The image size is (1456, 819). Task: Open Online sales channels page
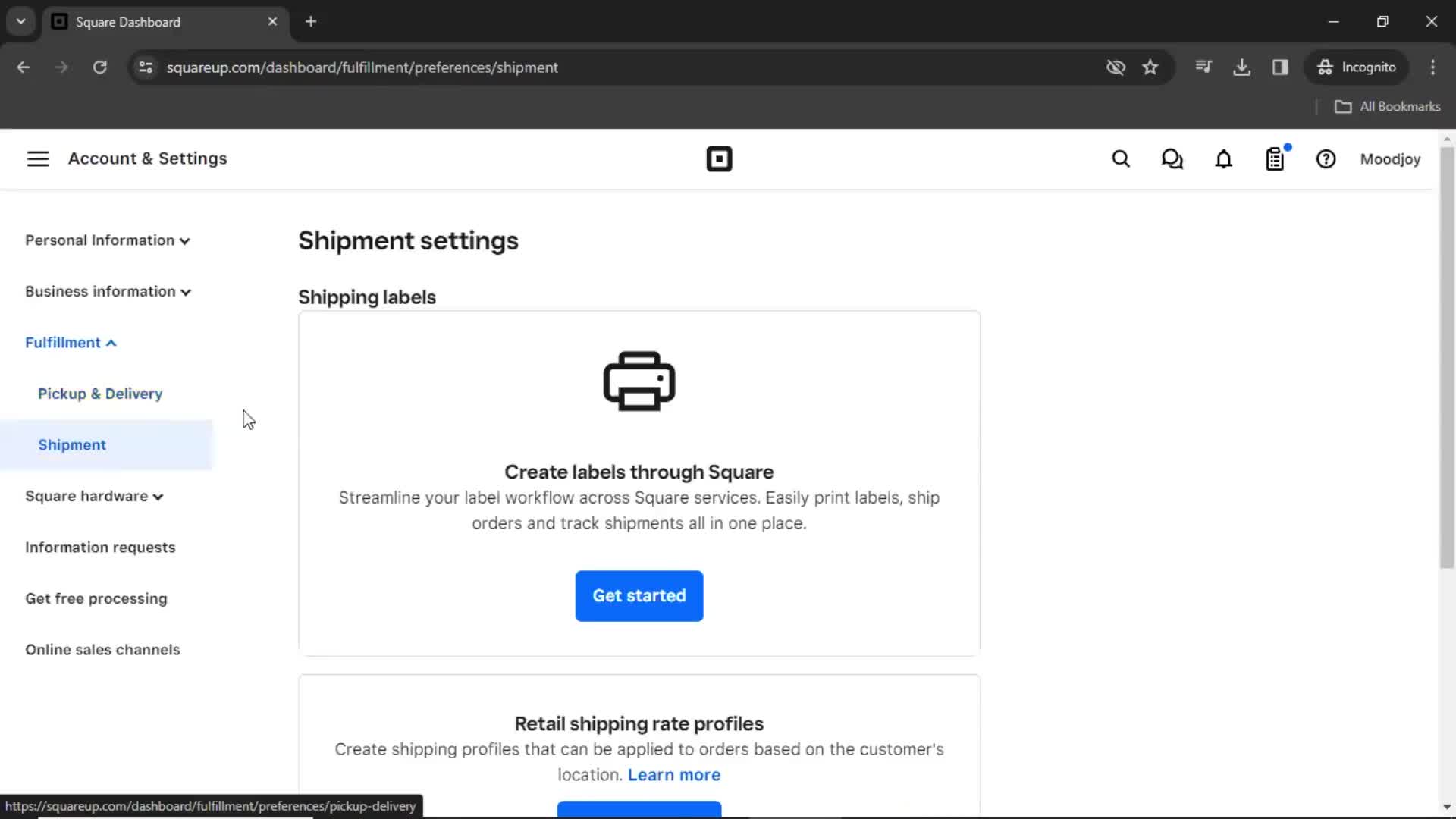click(x=102, y=650)
